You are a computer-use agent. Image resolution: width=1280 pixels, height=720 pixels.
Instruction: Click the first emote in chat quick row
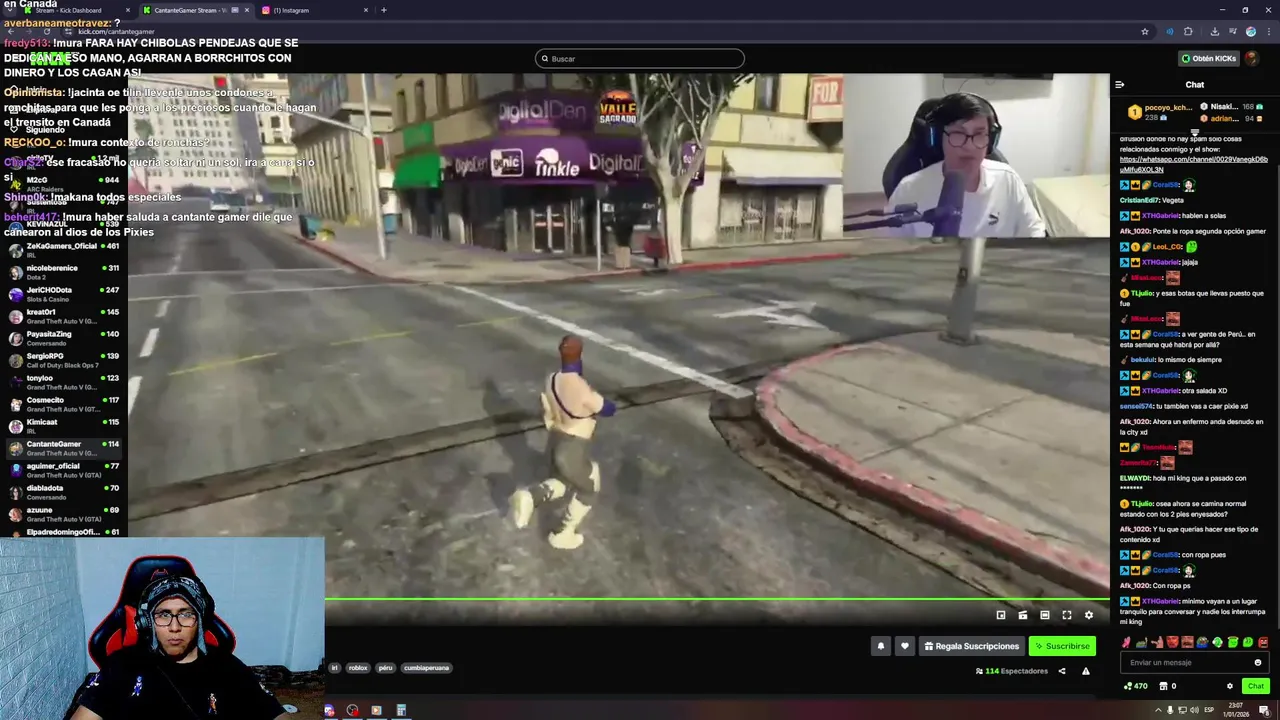(1127, 642)
